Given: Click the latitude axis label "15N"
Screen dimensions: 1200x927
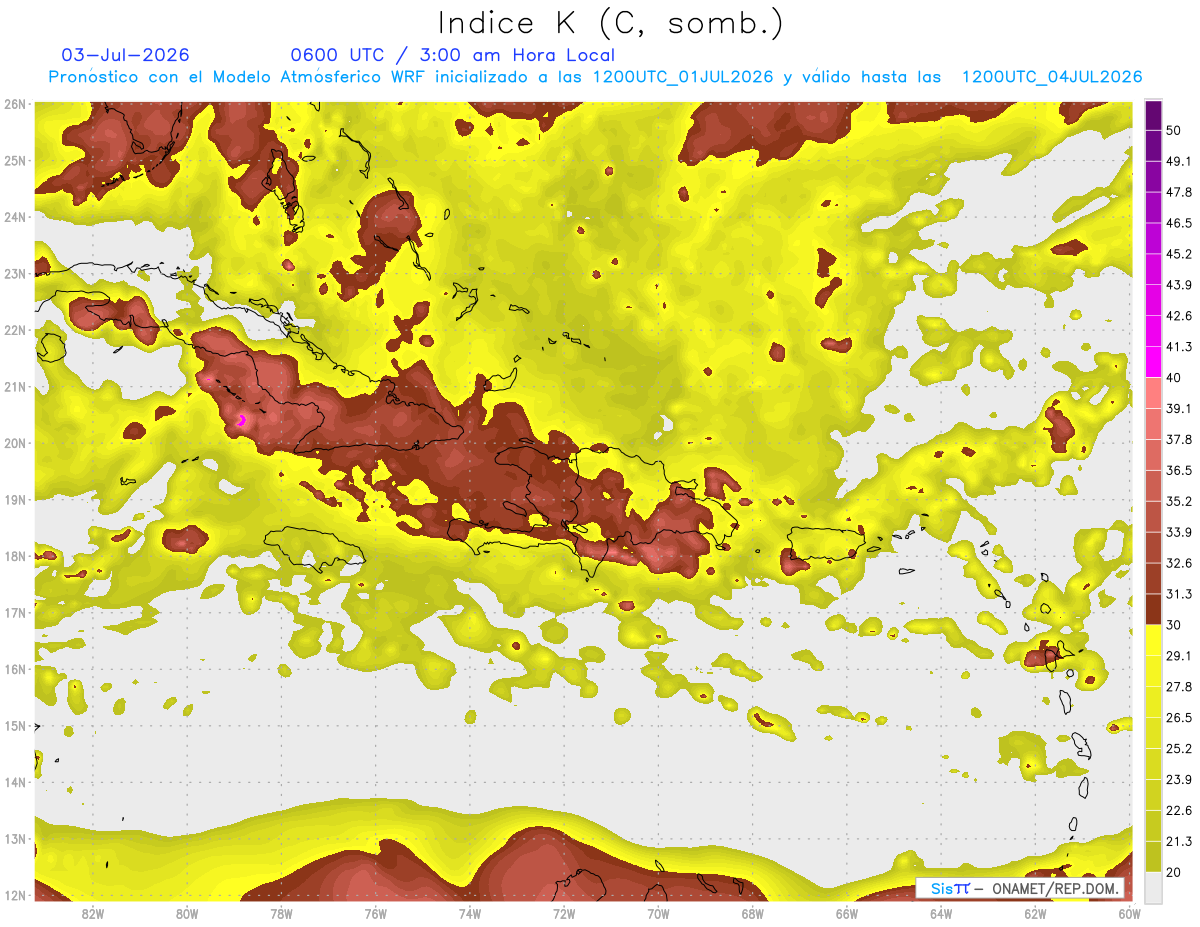Looking at the screenshot, I should click(14, 726).
